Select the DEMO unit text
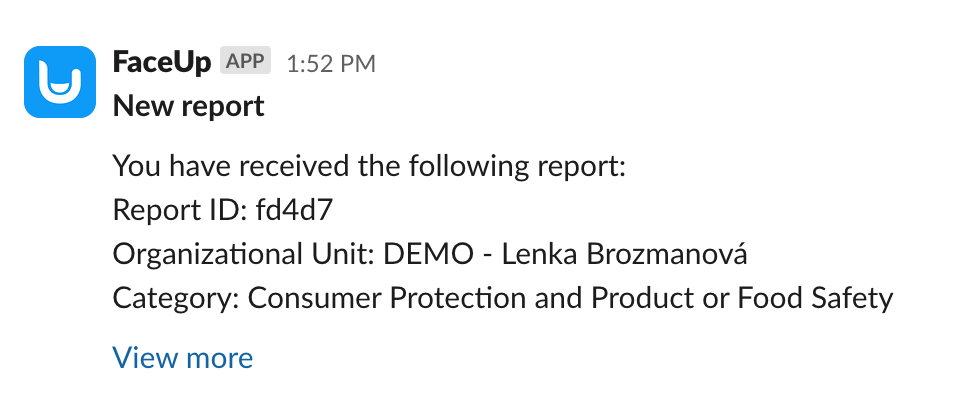This screenshot has width=956, height=399. click(428, 254)
